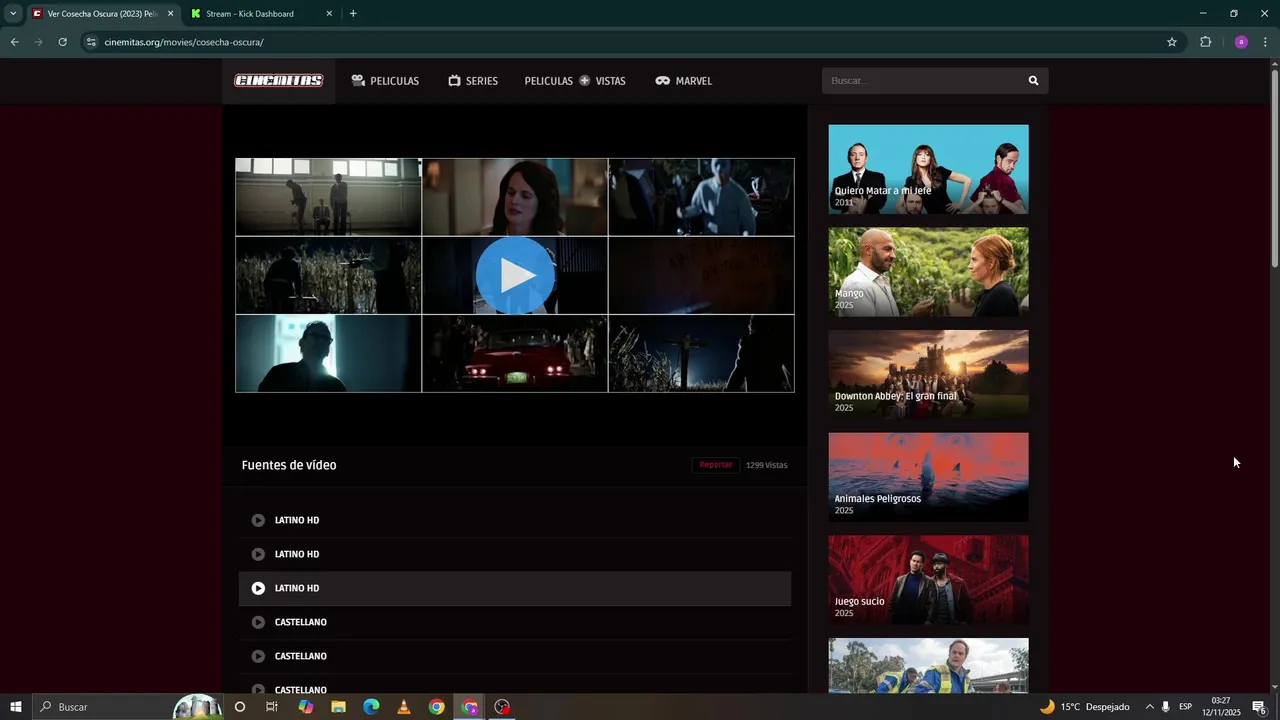
Task: Click the 1299 Vistas counter
Action: (767, 465)
